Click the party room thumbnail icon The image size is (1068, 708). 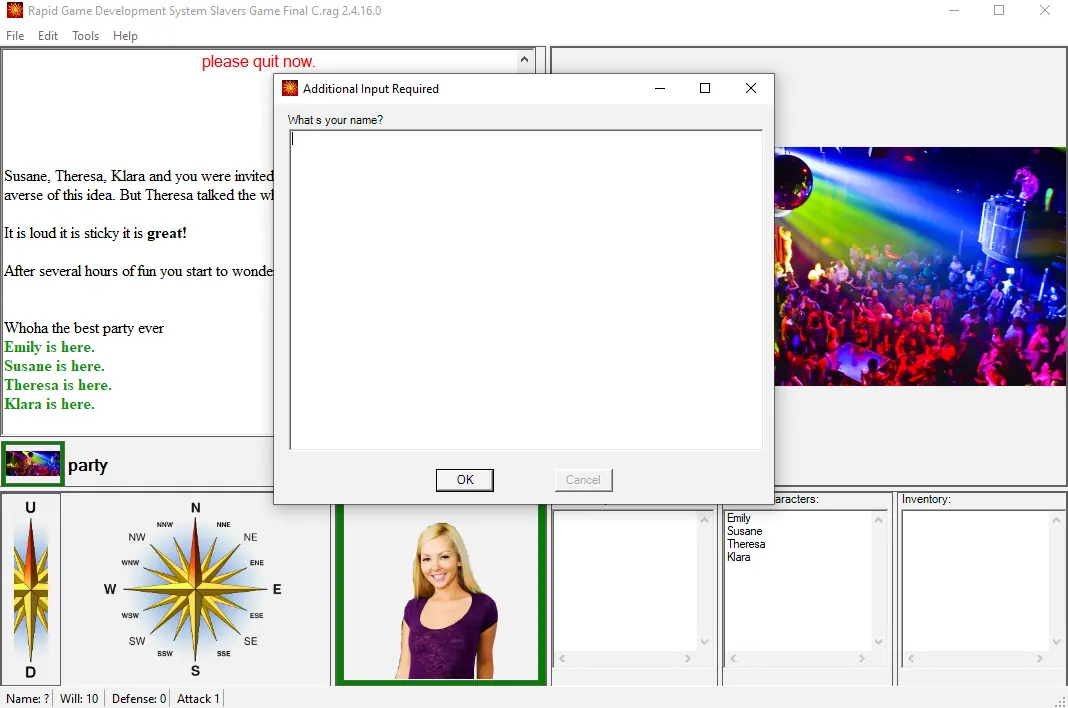pyautogui.click(x=33, y=465)
